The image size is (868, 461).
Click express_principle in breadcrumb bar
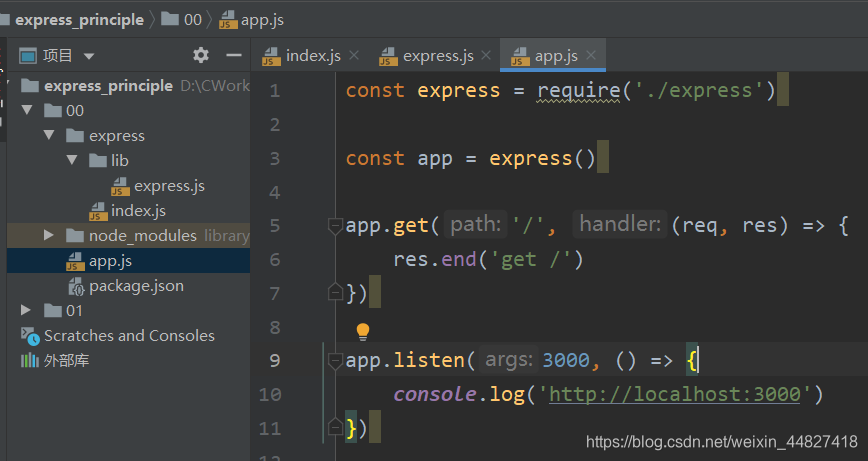[x=79, y=20]
